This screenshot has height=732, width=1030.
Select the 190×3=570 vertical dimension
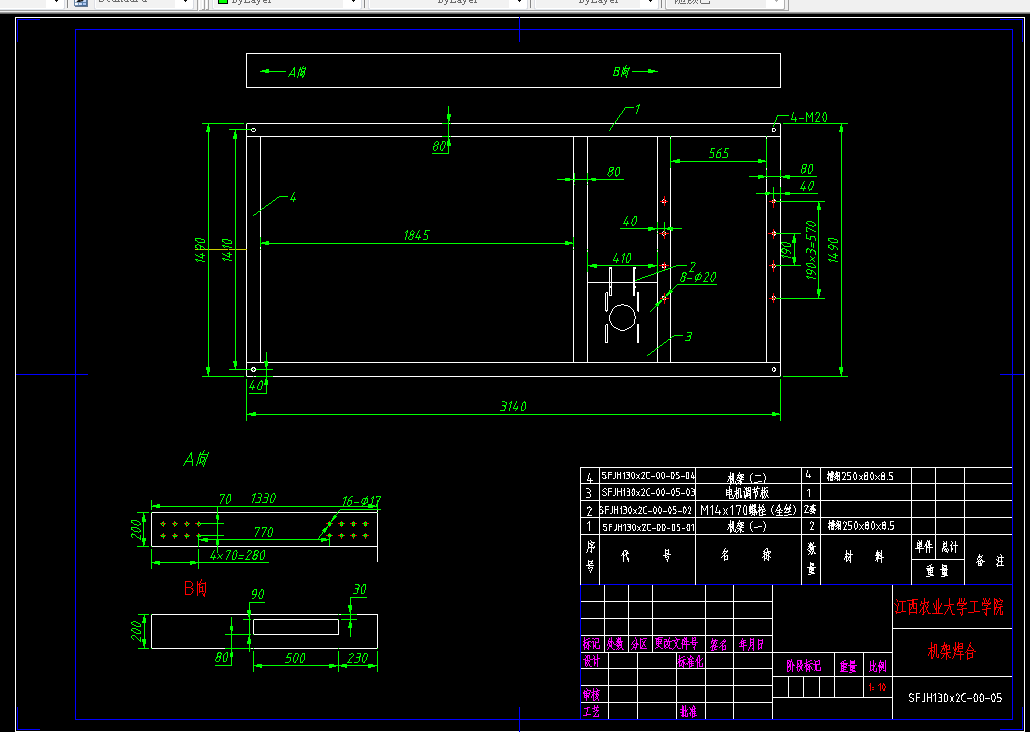click(812, 250)
